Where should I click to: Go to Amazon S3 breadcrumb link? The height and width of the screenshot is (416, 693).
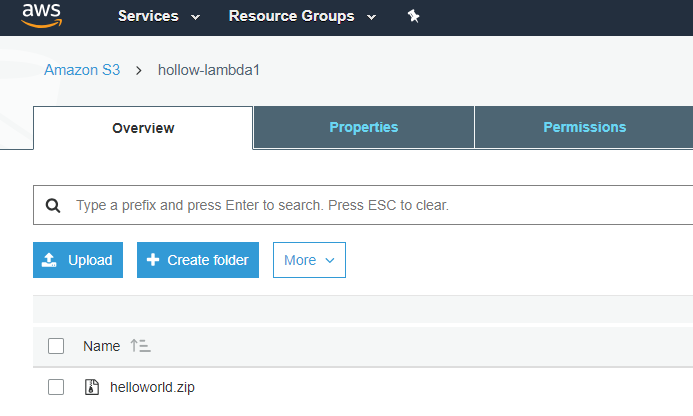pos(83,70)
